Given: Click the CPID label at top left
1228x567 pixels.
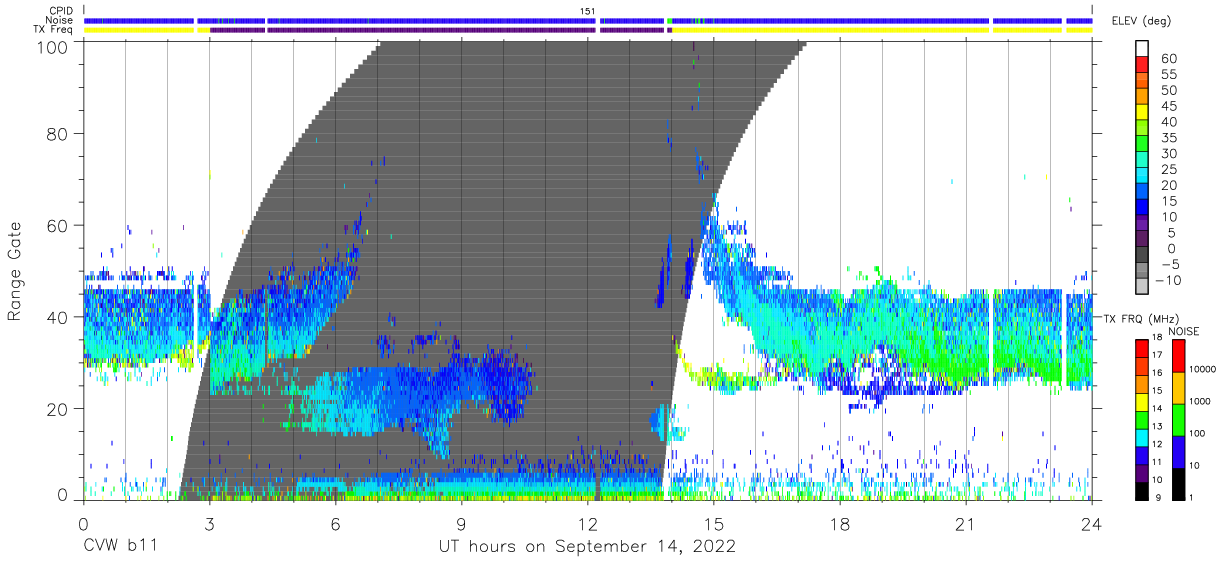Looking at the screenshot, I should pos(61,11).
